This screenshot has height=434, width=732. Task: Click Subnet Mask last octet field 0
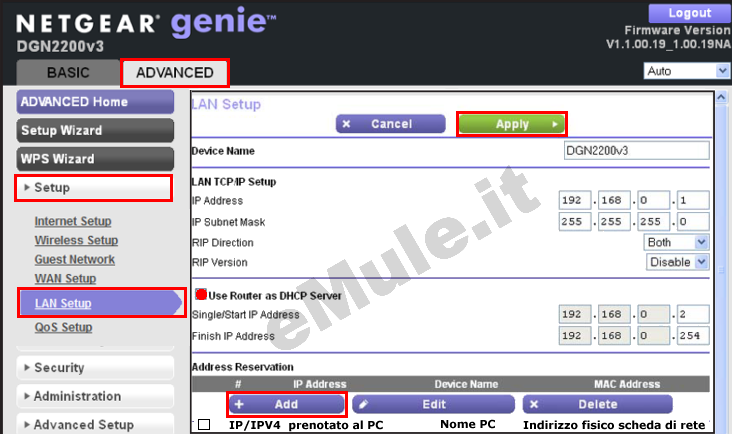click(x=693, y=221)
